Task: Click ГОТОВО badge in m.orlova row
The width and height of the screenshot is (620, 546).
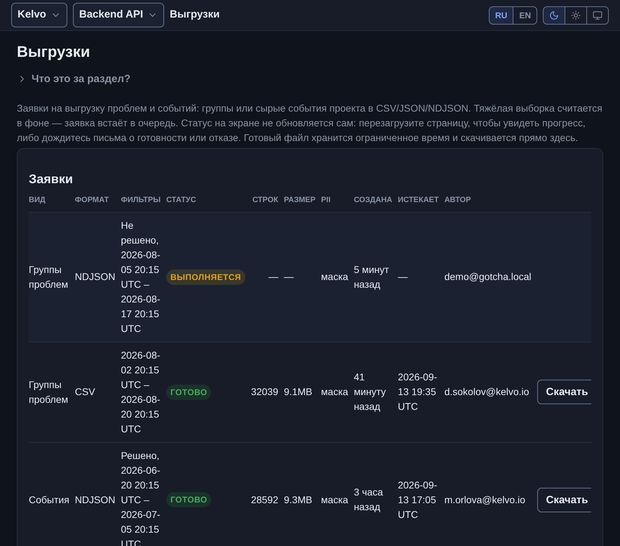Action: (188, 499)
